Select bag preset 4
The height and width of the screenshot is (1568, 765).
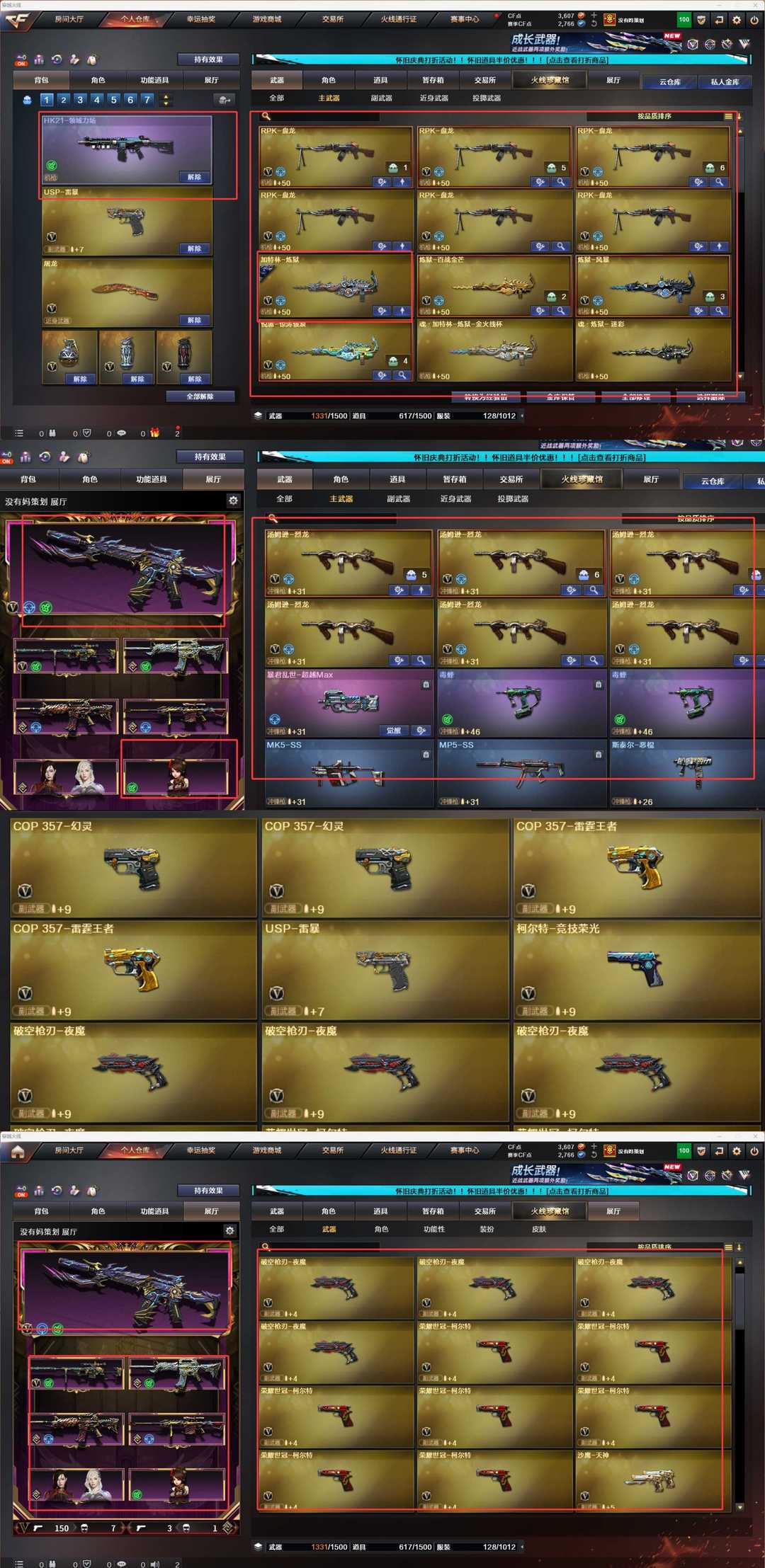coord(97,100)
